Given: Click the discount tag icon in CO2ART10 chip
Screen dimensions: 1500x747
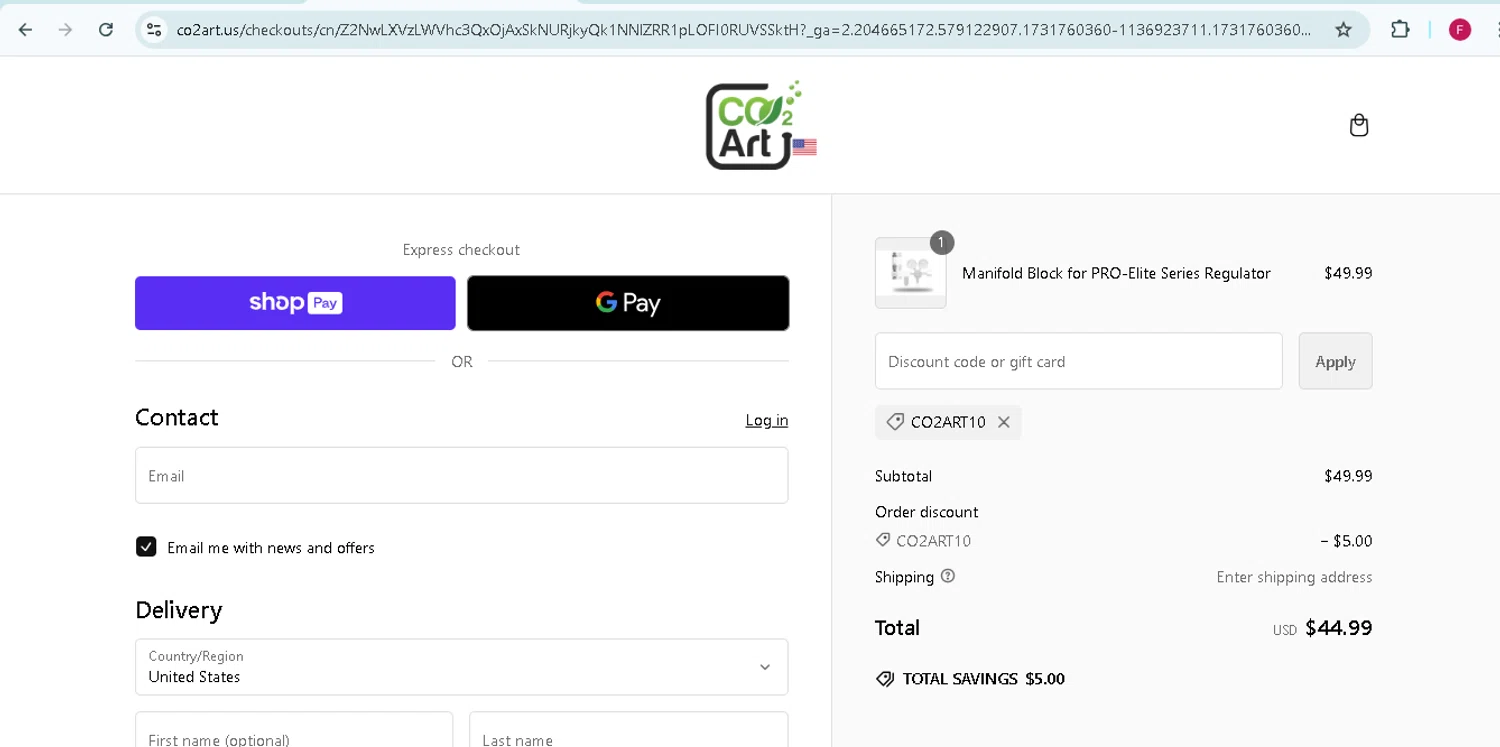Looking at the screenshot, I should [x=895, y=422].
